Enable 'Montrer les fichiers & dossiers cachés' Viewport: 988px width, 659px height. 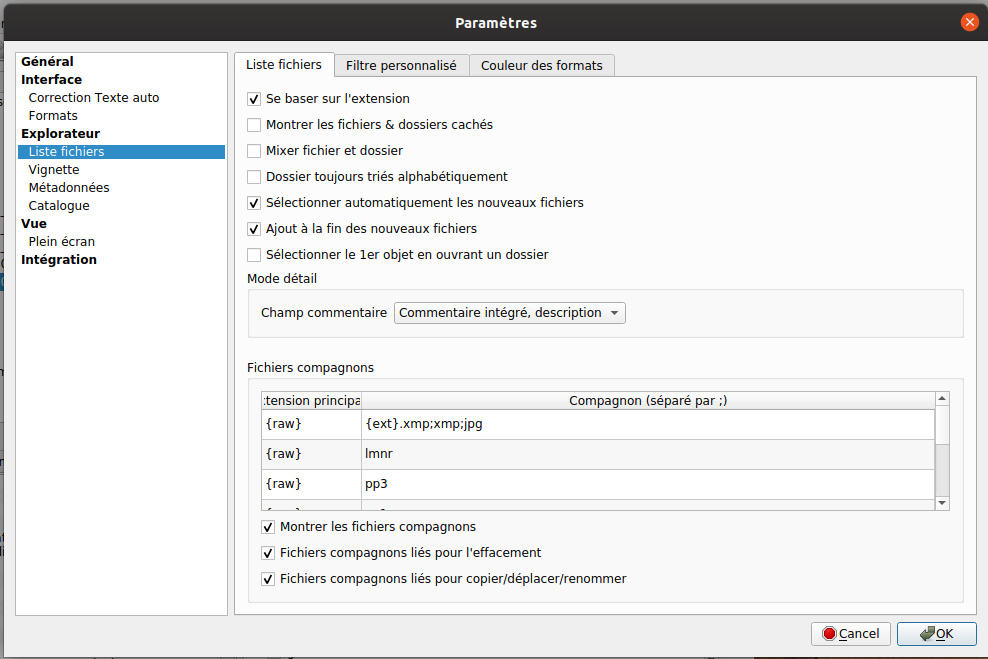click(x=254, y=125)
